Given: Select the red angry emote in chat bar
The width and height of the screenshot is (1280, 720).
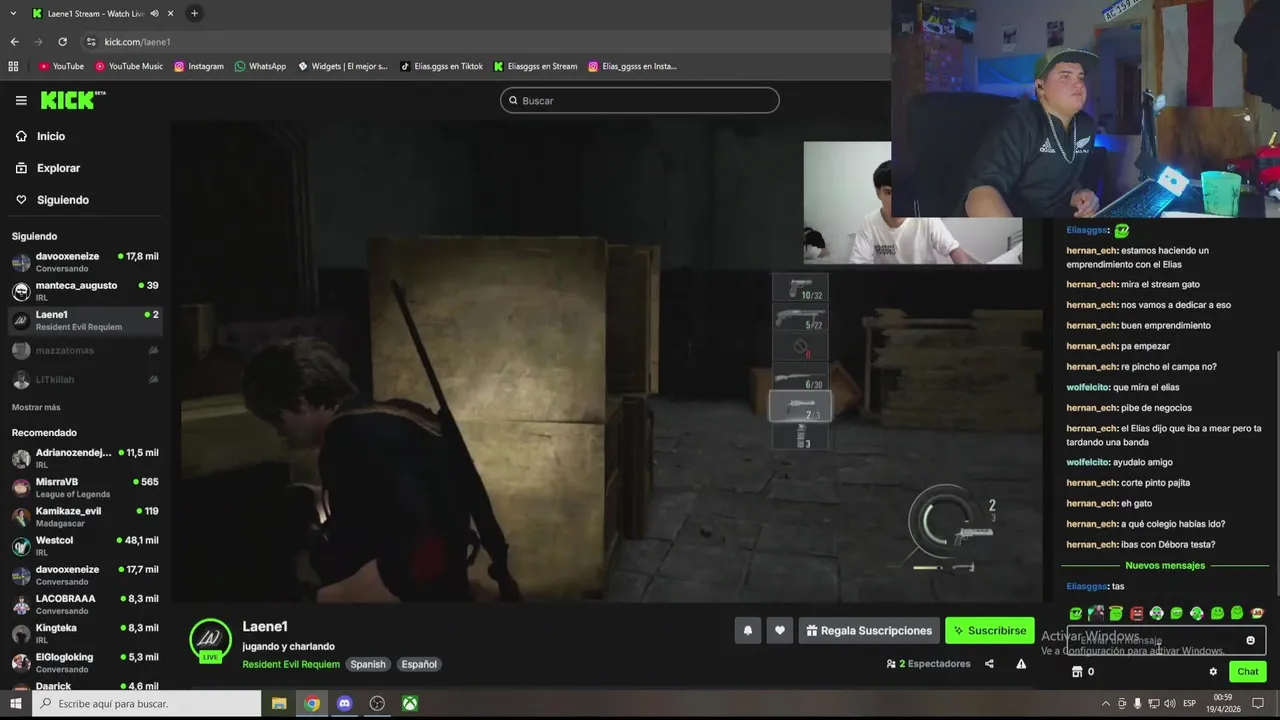Looking at the screenshot, I should point(1136,613).
